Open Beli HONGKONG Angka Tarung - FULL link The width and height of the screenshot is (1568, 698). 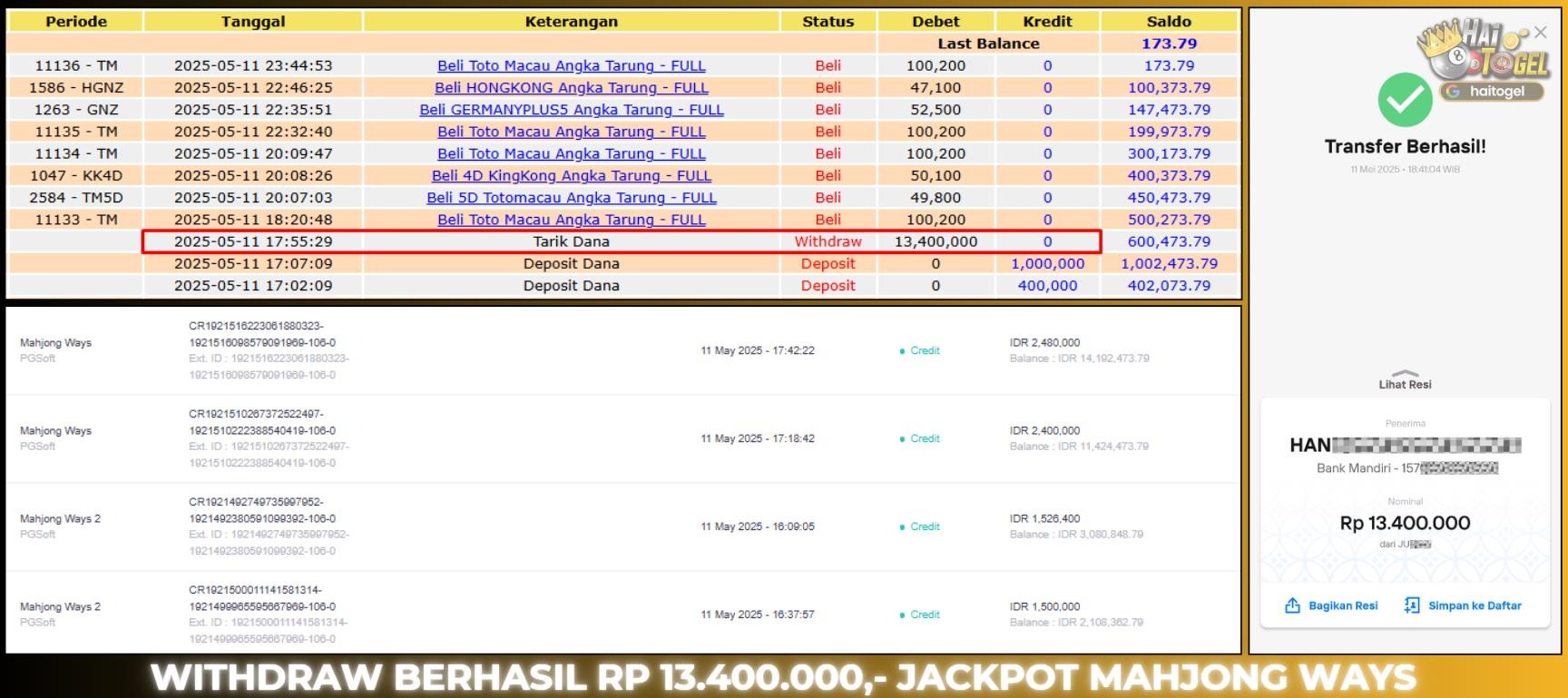[x=571, y=87]
